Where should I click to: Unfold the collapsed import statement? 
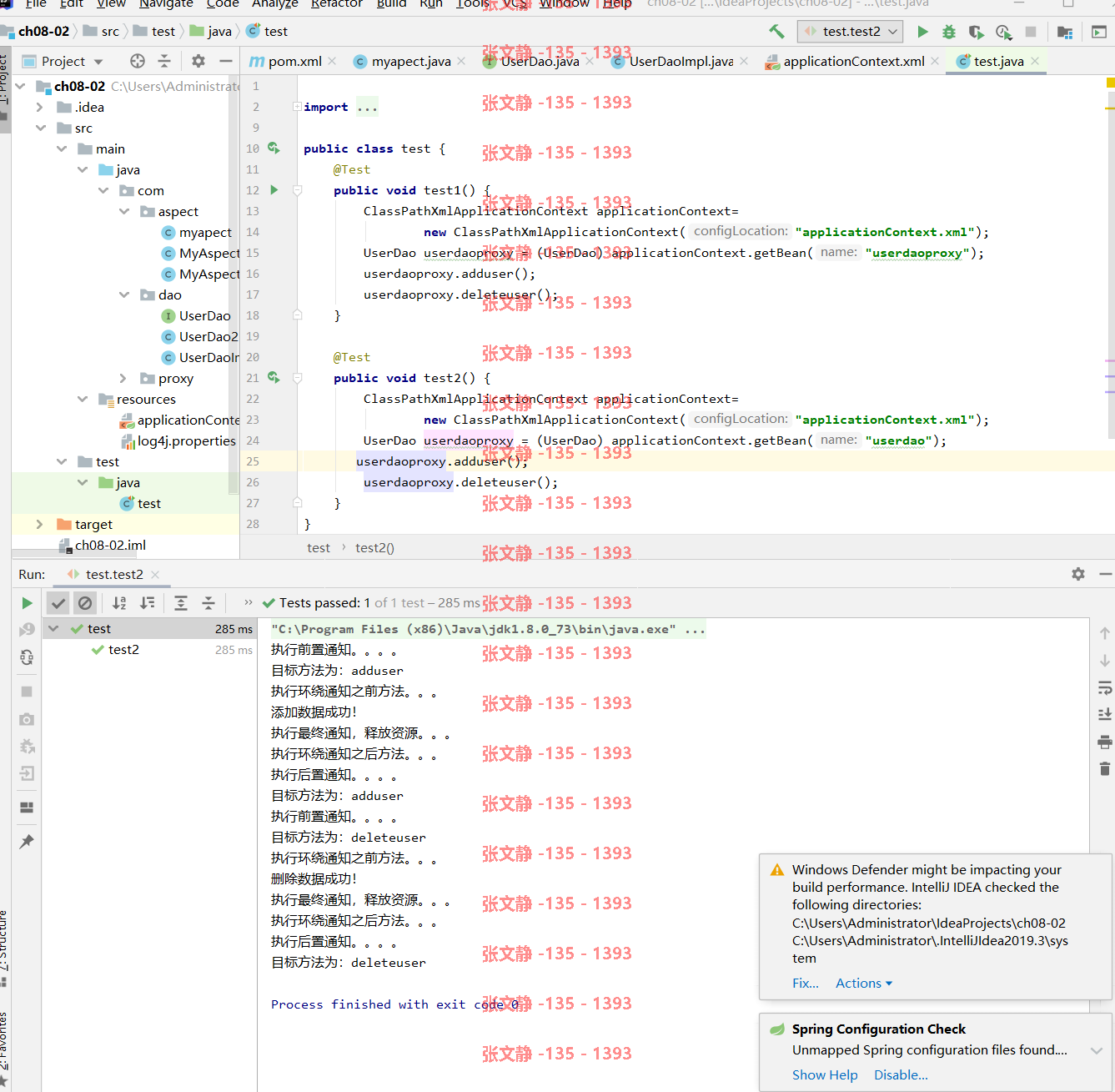(x=297, y=107)
